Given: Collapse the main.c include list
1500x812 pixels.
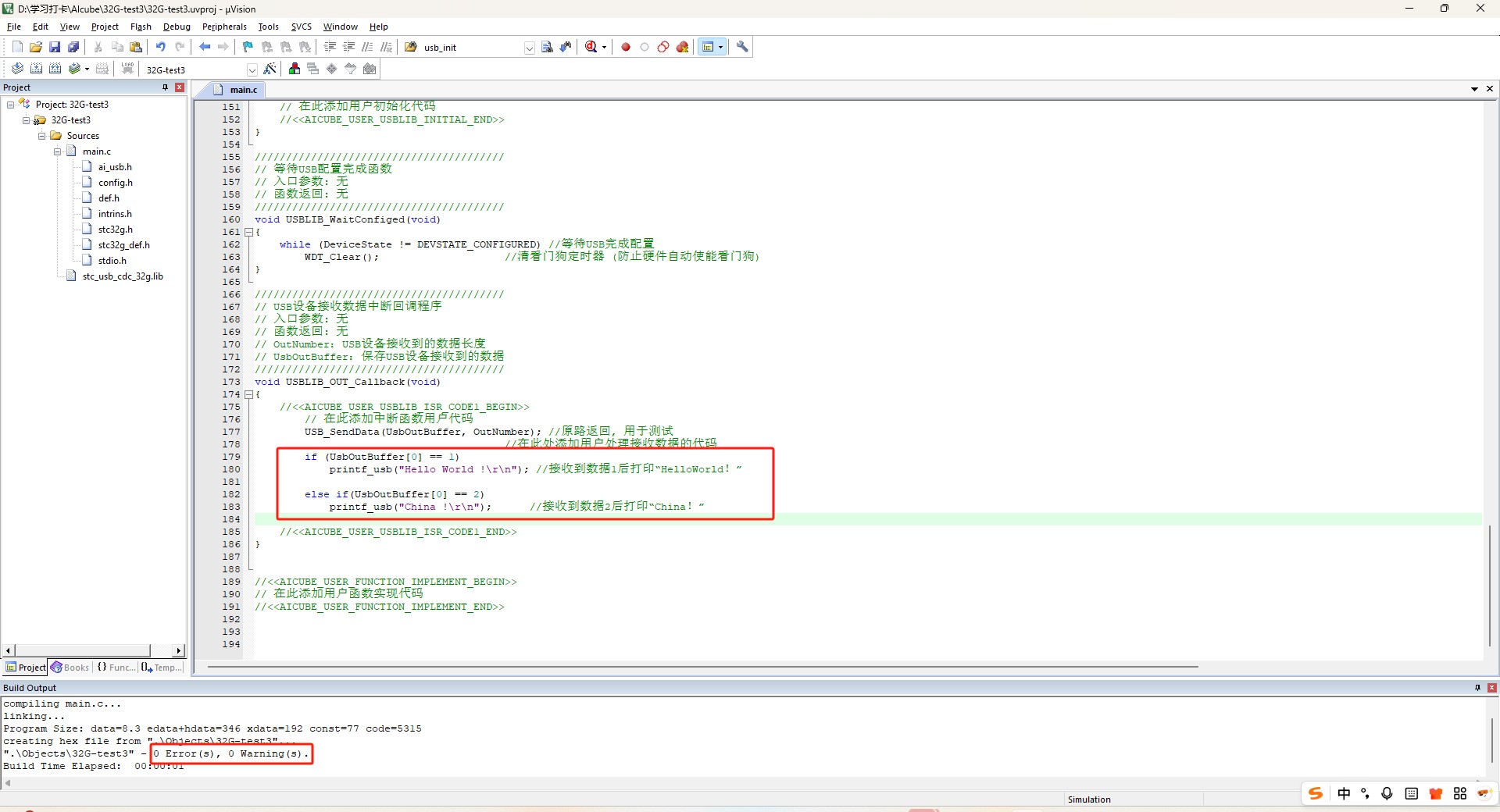Looking at the screenshot, I should [57, 151].
